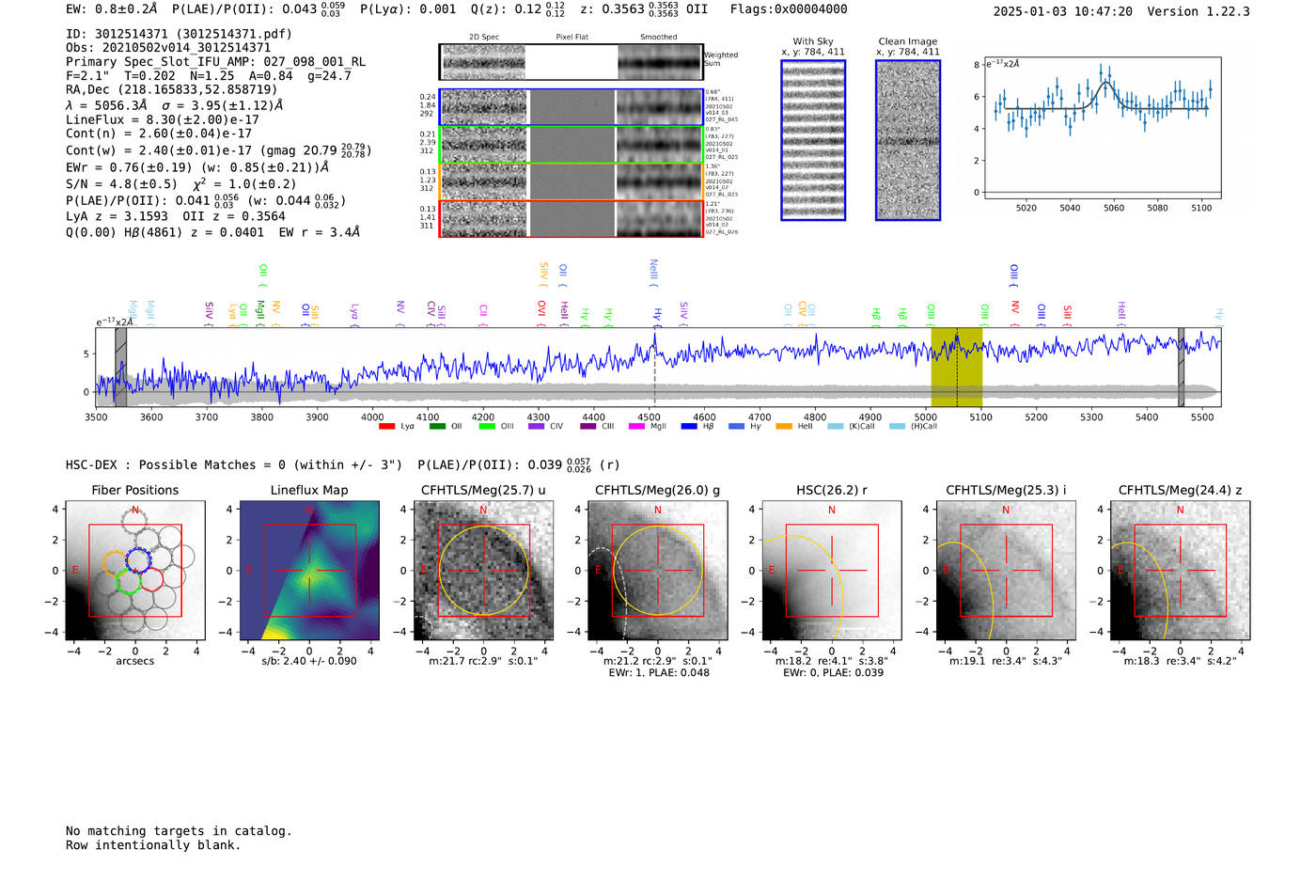The height and width of the screenshot is (896, 1316).
Task: Open the Fiber Positions cutout image
Action: [x=135, y=571]
